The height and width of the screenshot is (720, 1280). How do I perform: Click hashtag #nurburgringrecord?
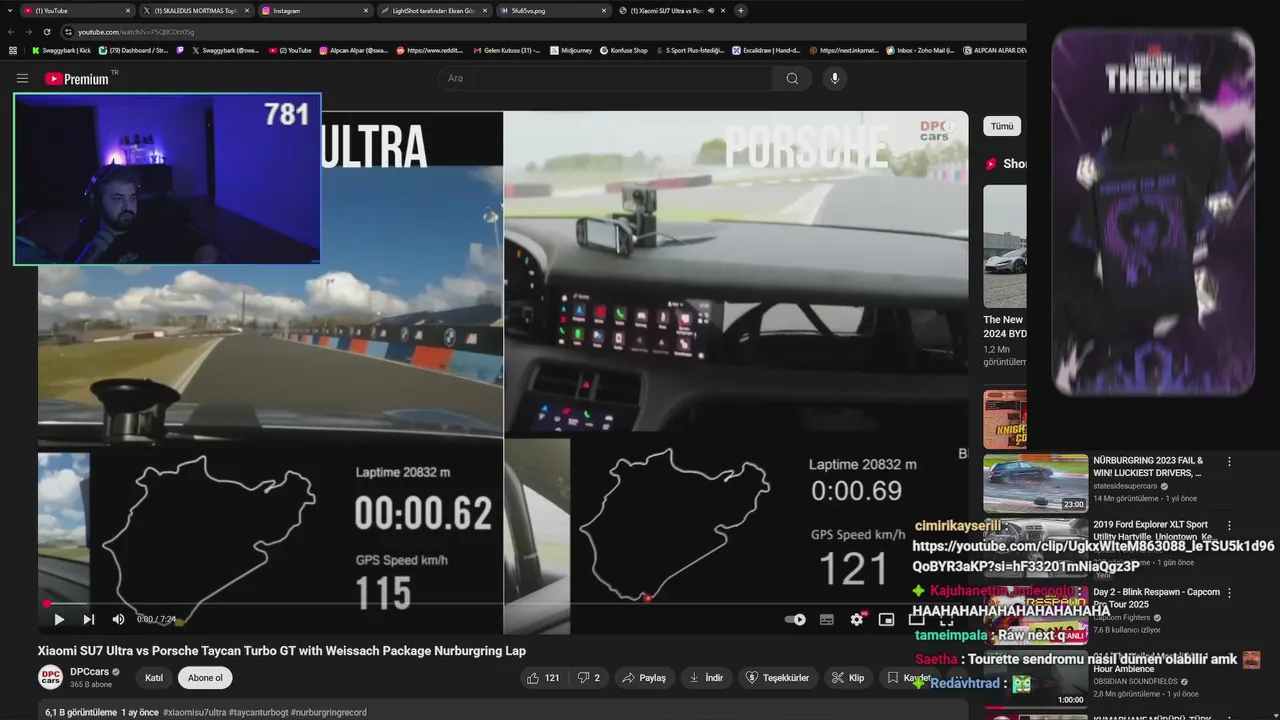click(x=329, y=712)
